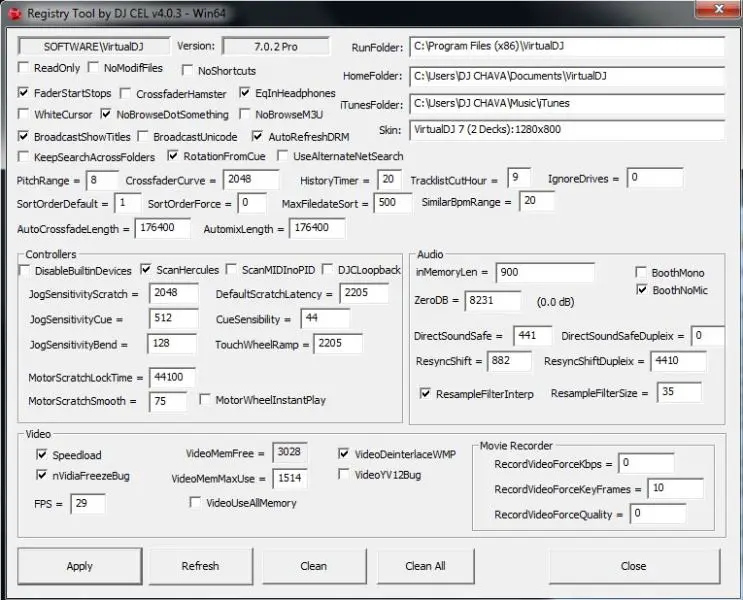
Task: Check the DJCLoopback option
Action: [x=327, y=269]
